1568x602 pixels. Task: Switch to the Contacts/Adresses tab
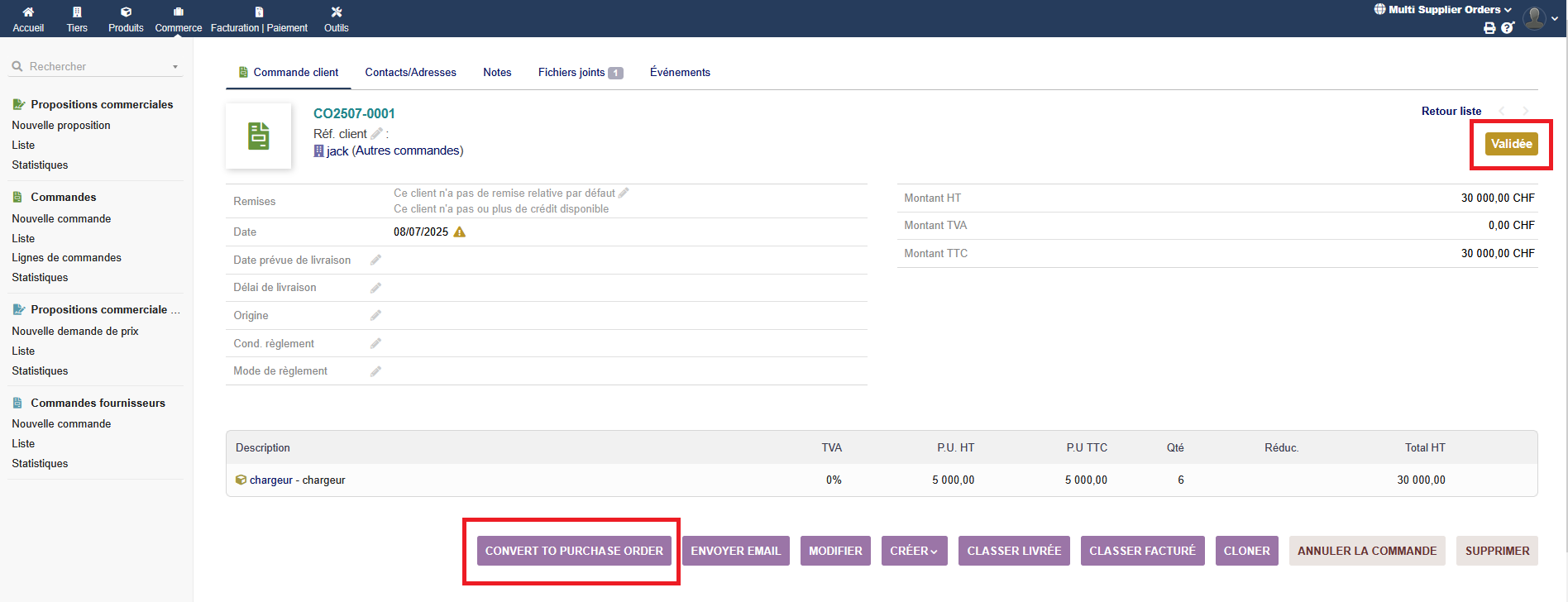pos(410,73)
